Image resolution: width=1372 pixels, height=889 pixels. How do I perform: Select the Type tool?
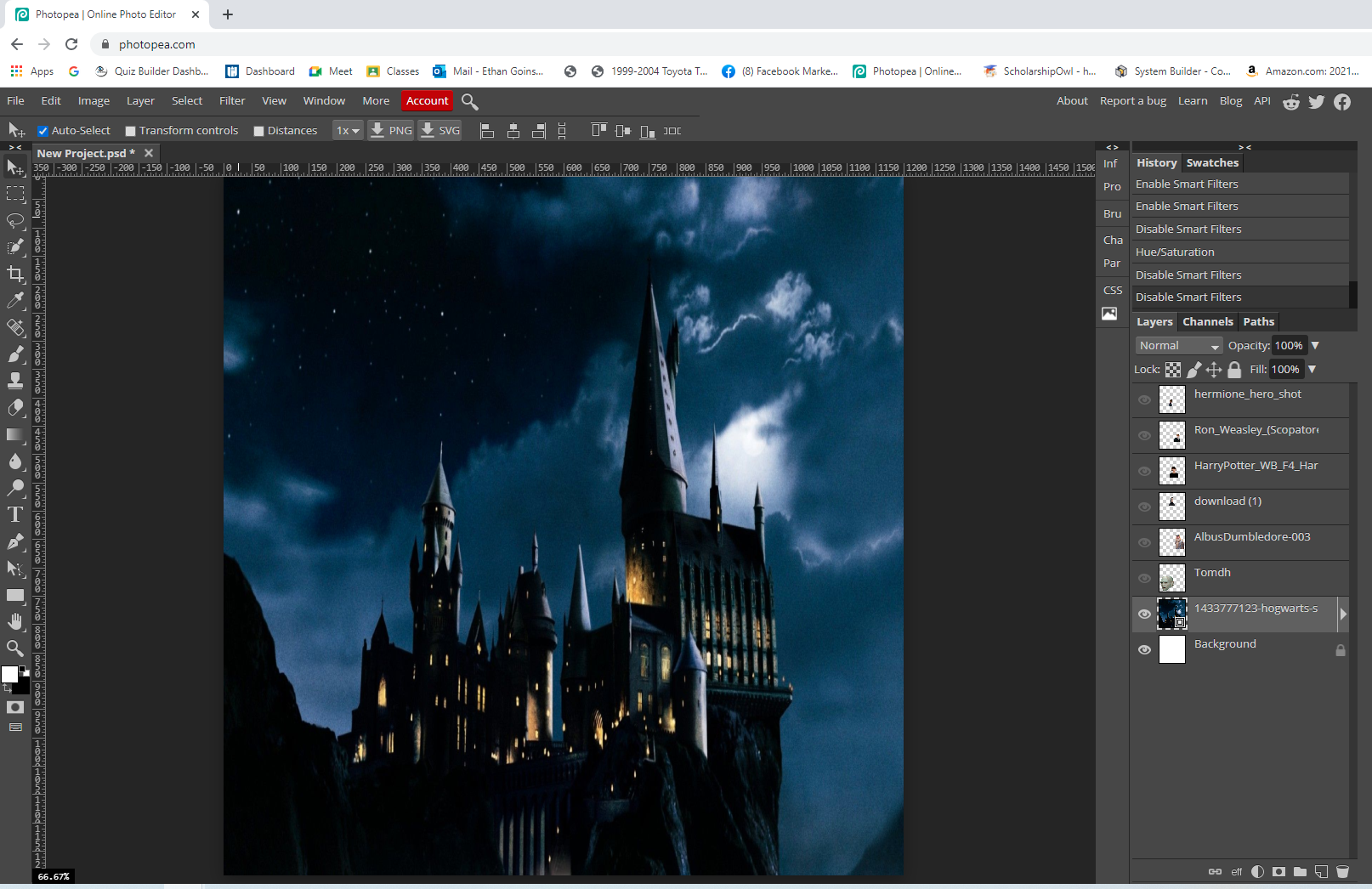pyautogui.click(x=15, y=514)
